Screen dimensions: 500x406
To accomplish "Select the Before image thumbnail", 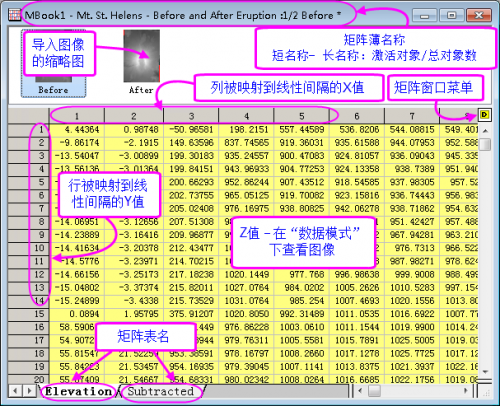I will [x=54, y=63].
